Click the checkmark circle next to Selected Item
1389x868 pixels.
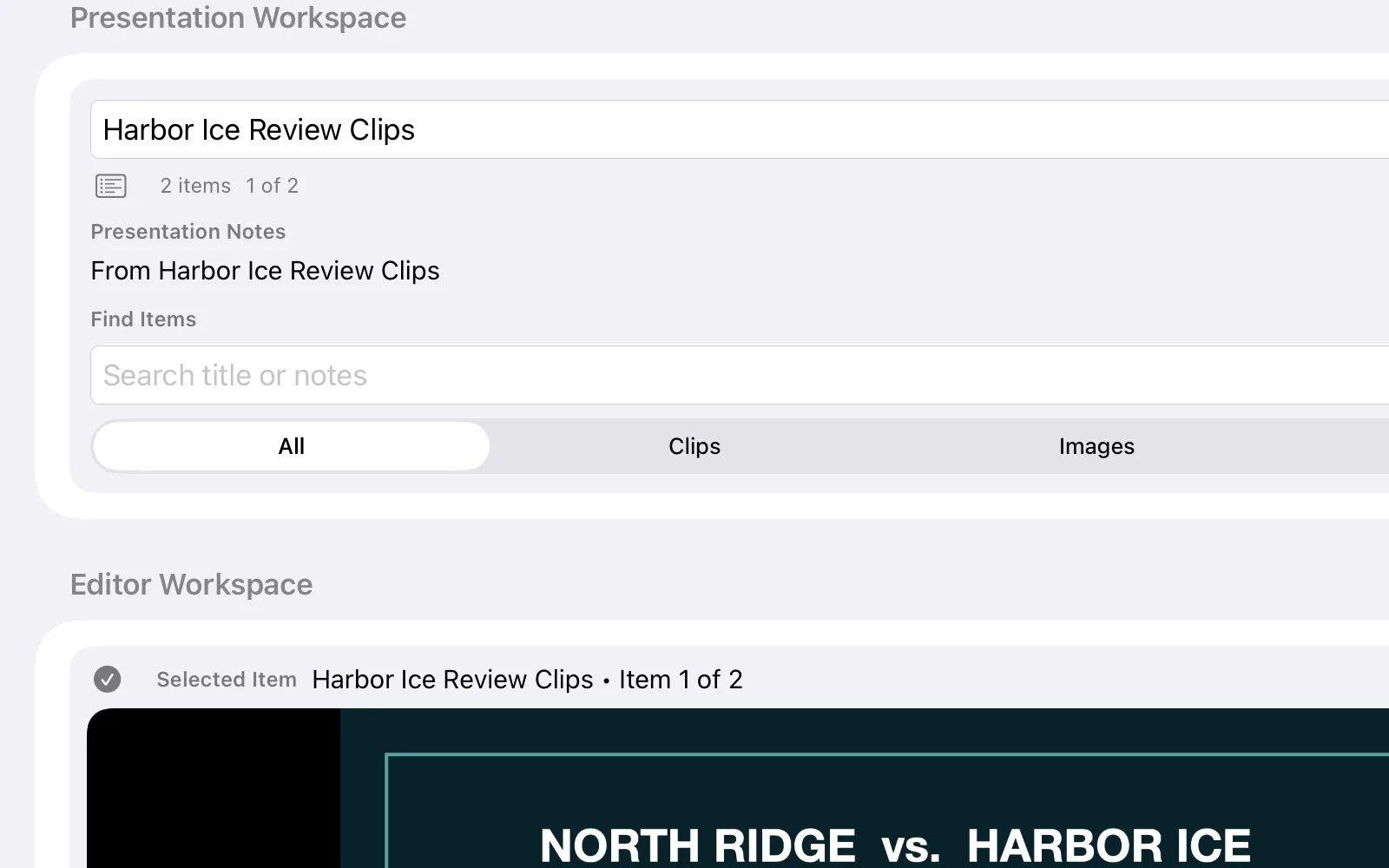[x=107, y=679]
